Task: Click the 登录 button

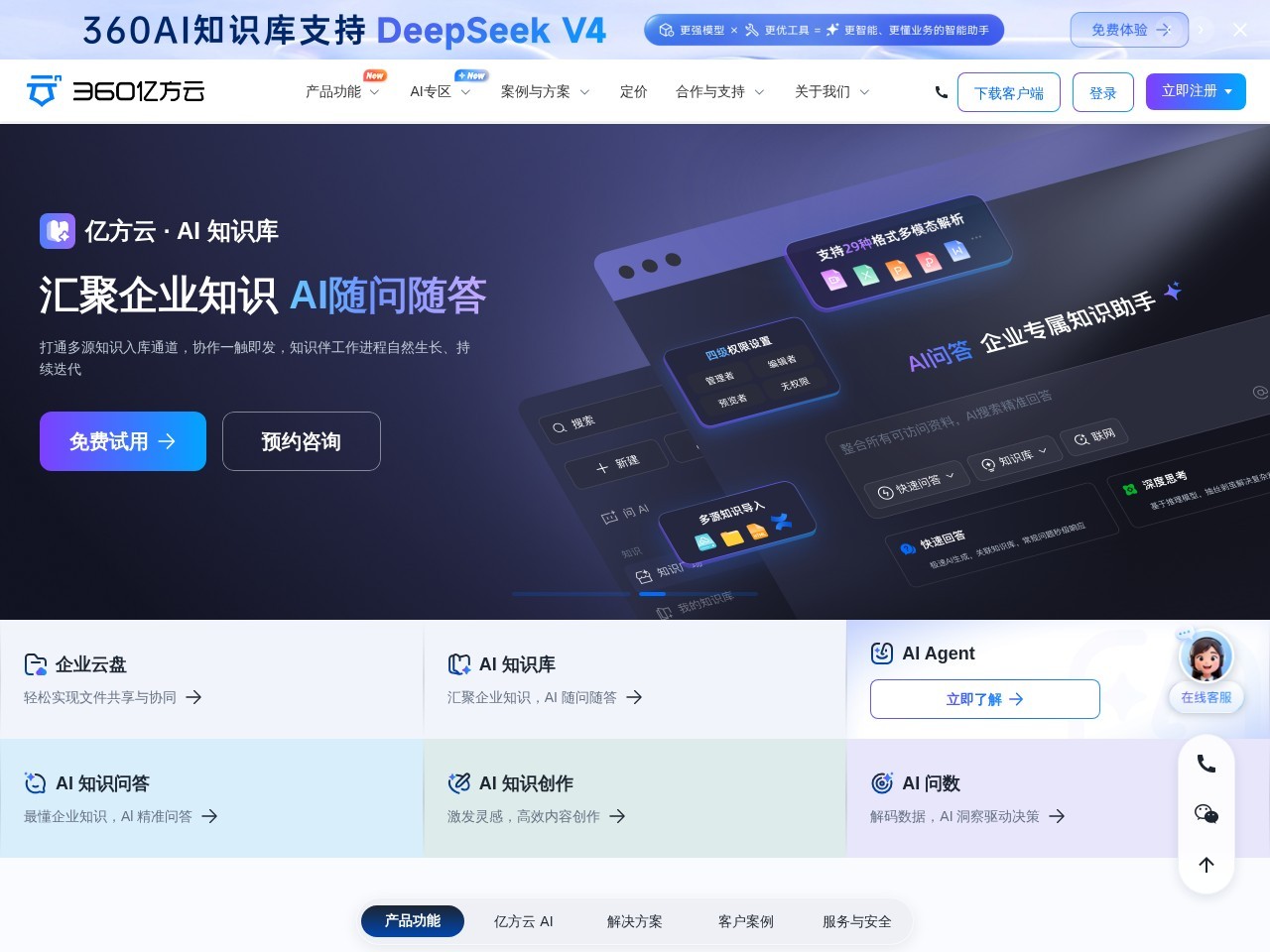Action: pos(1103,92)
